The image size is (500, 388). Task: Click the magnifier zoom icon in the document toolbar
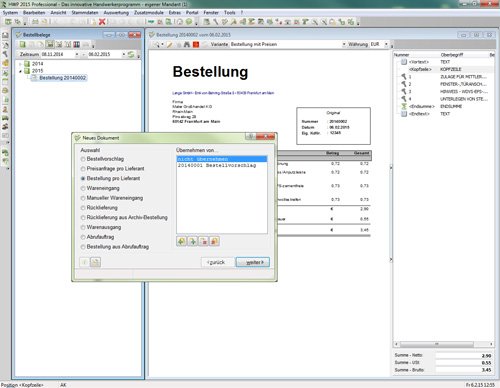coord(156,44)
